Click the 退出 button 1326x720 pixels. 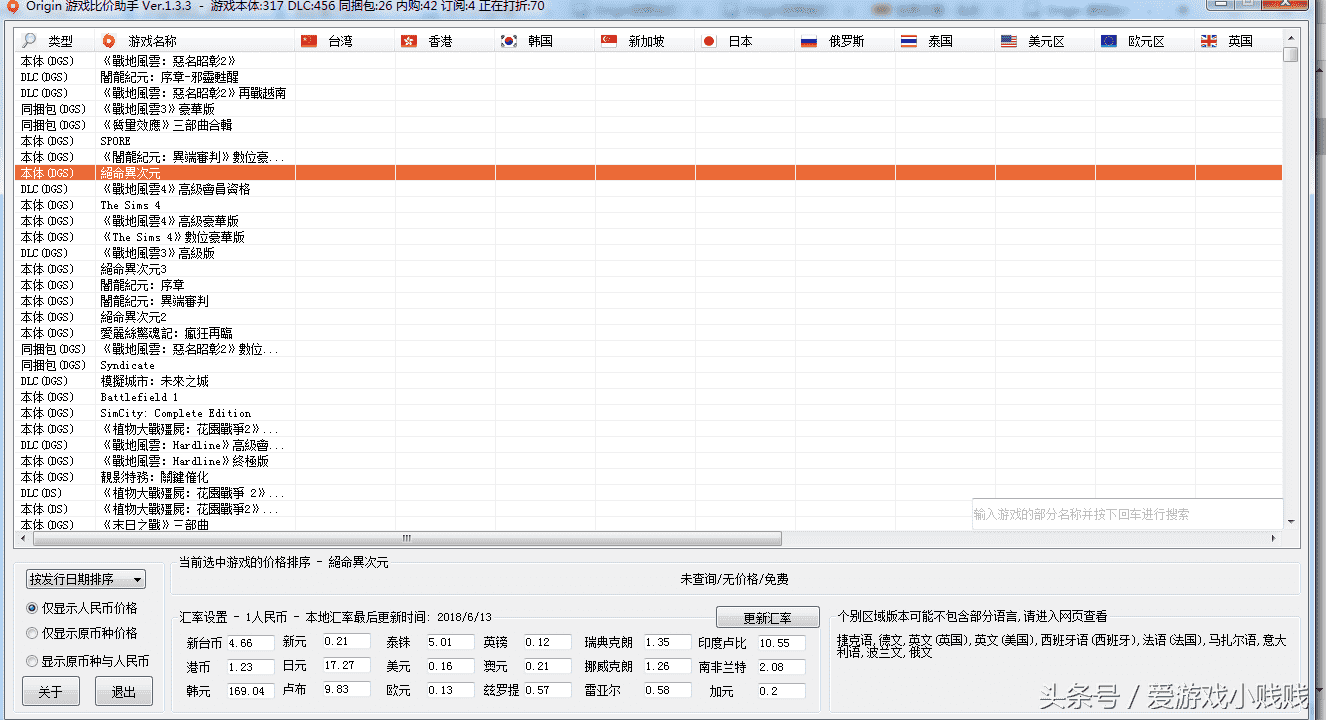124,692
